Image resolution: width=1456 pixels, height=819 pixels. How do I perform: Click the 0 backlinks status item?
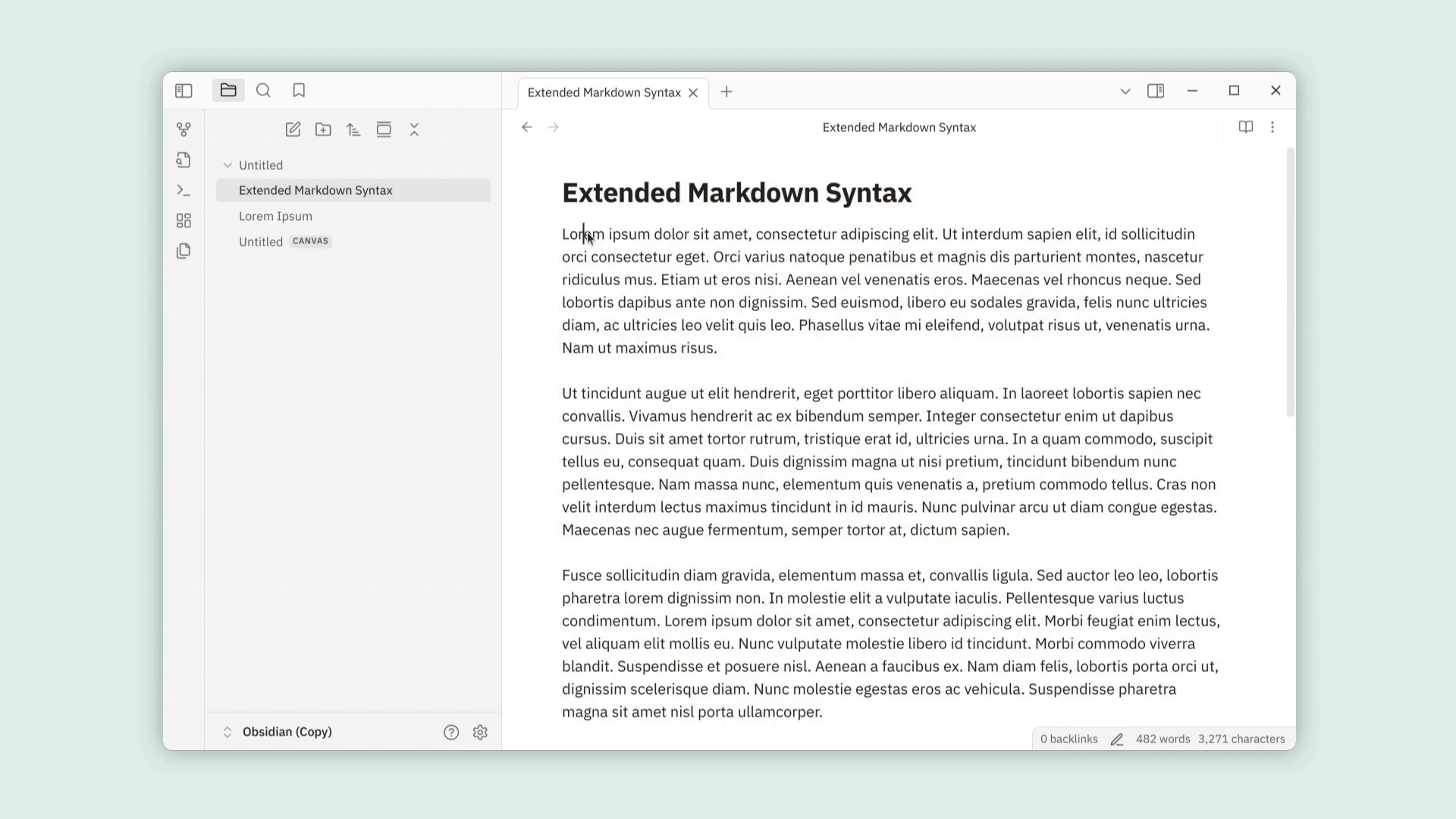(x=1068, y=739)
